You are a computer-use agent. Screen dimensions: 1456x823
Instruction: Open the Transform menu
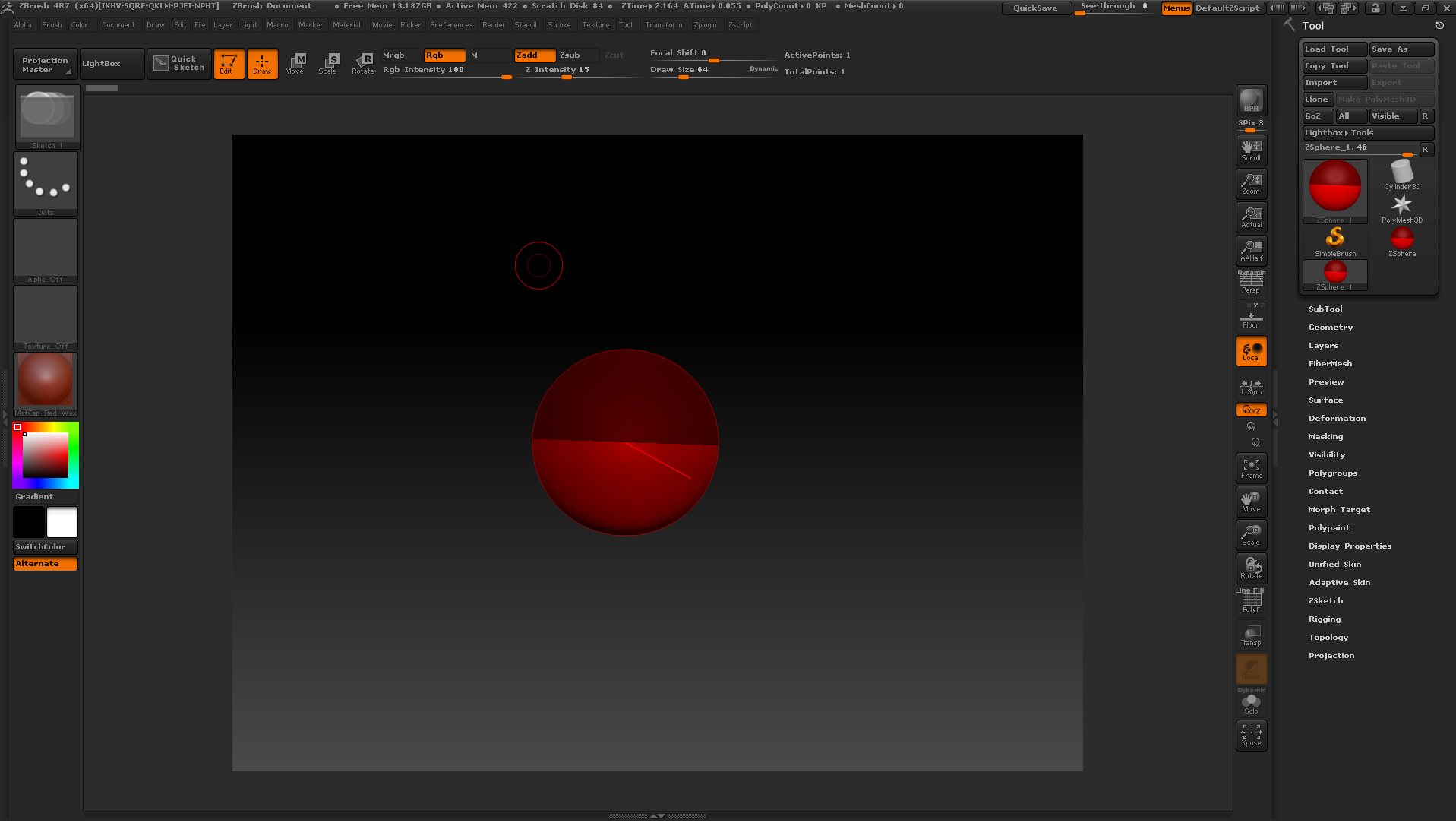tap(664, 25)
